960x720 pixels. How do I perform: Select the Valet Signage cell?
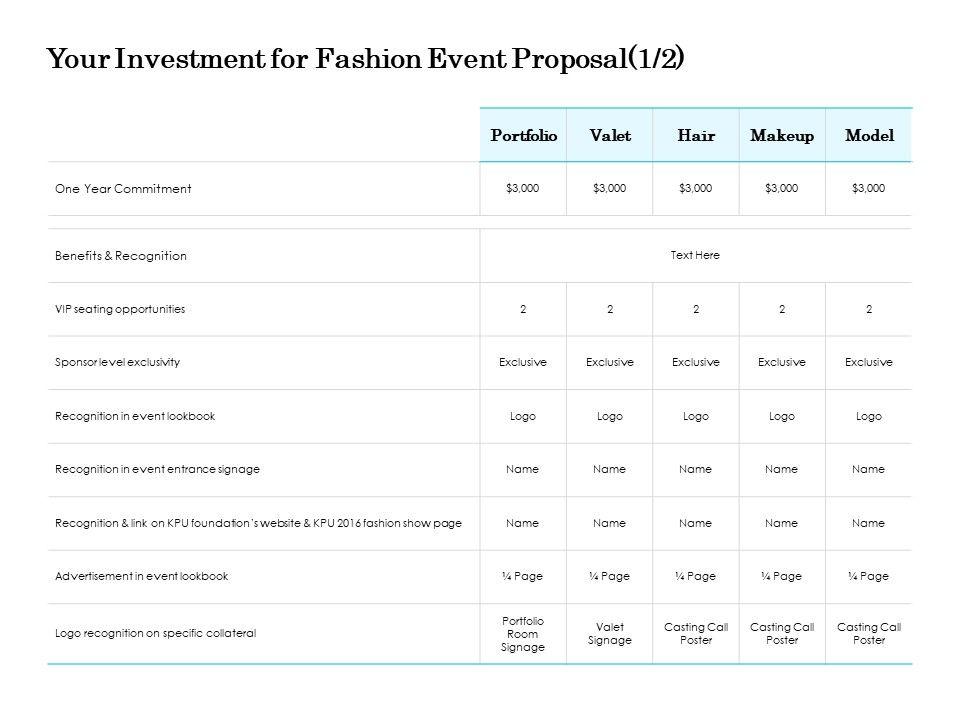pyautogui.click(x=610, y=634)
